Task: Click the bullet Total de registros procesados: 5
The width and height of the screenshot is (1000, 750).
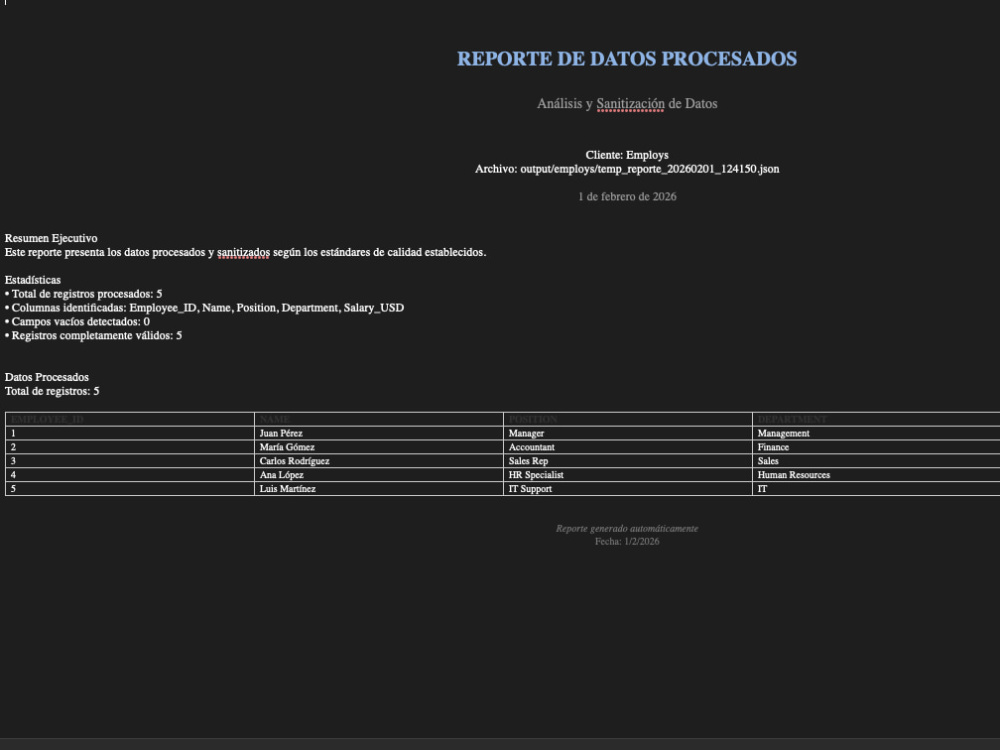Action: click(84, 294)
